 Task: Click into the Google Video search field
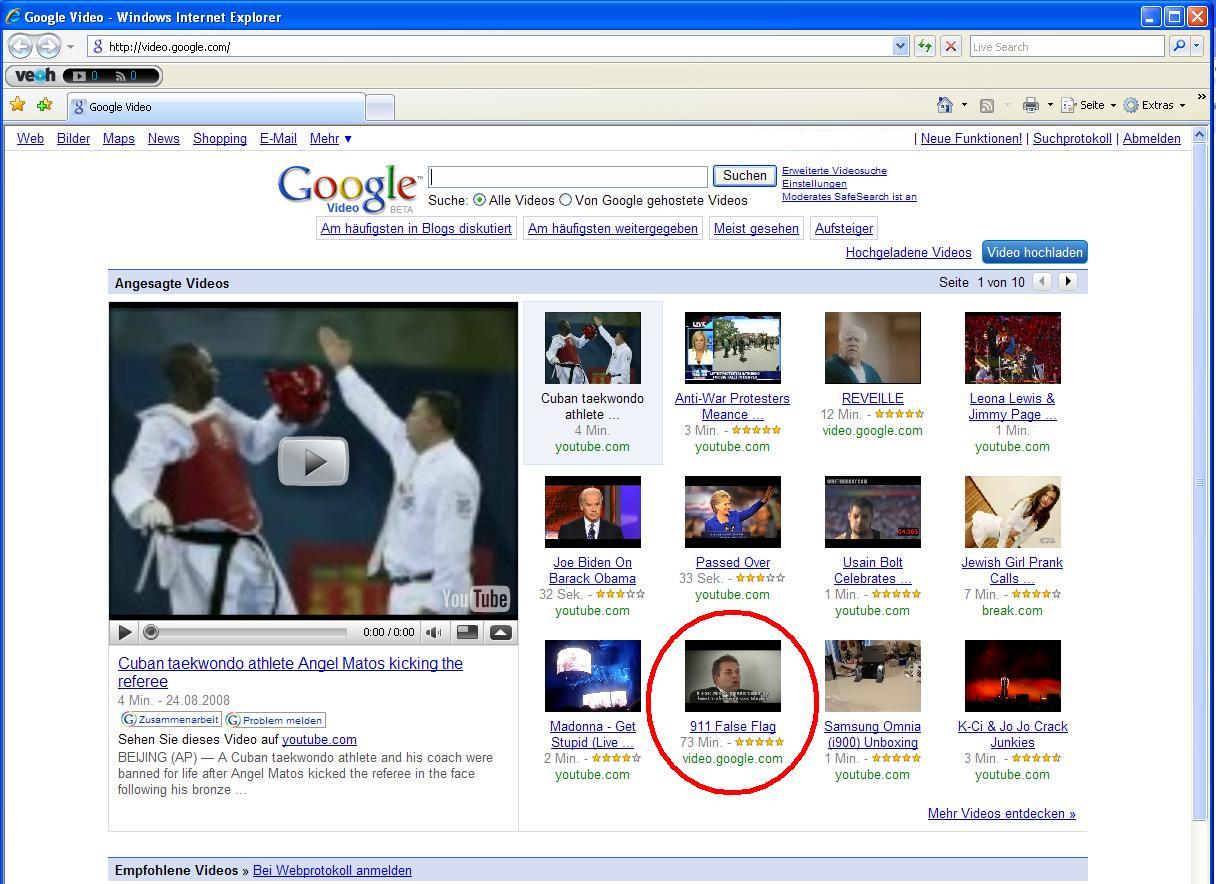pyautogui.click(x=568, y=177)
